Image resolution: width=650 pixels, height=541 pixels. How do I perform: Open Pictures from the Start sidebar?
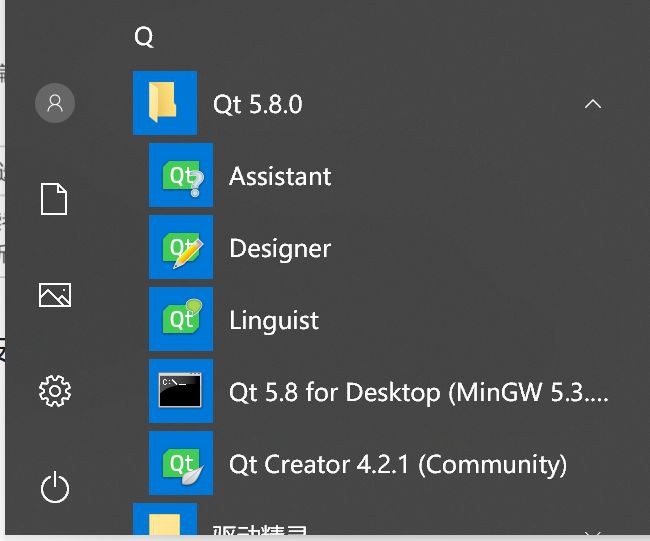54,294
